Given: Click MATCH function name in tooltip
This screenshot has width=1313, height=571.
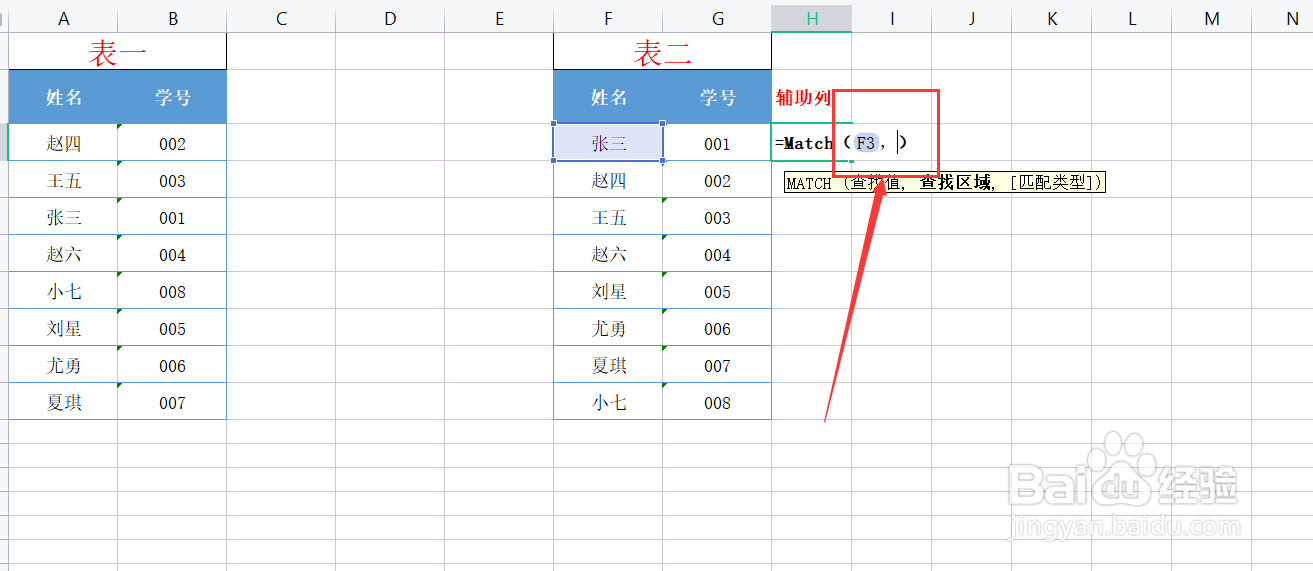Looking at the screenshot, I should click(809, 183).
